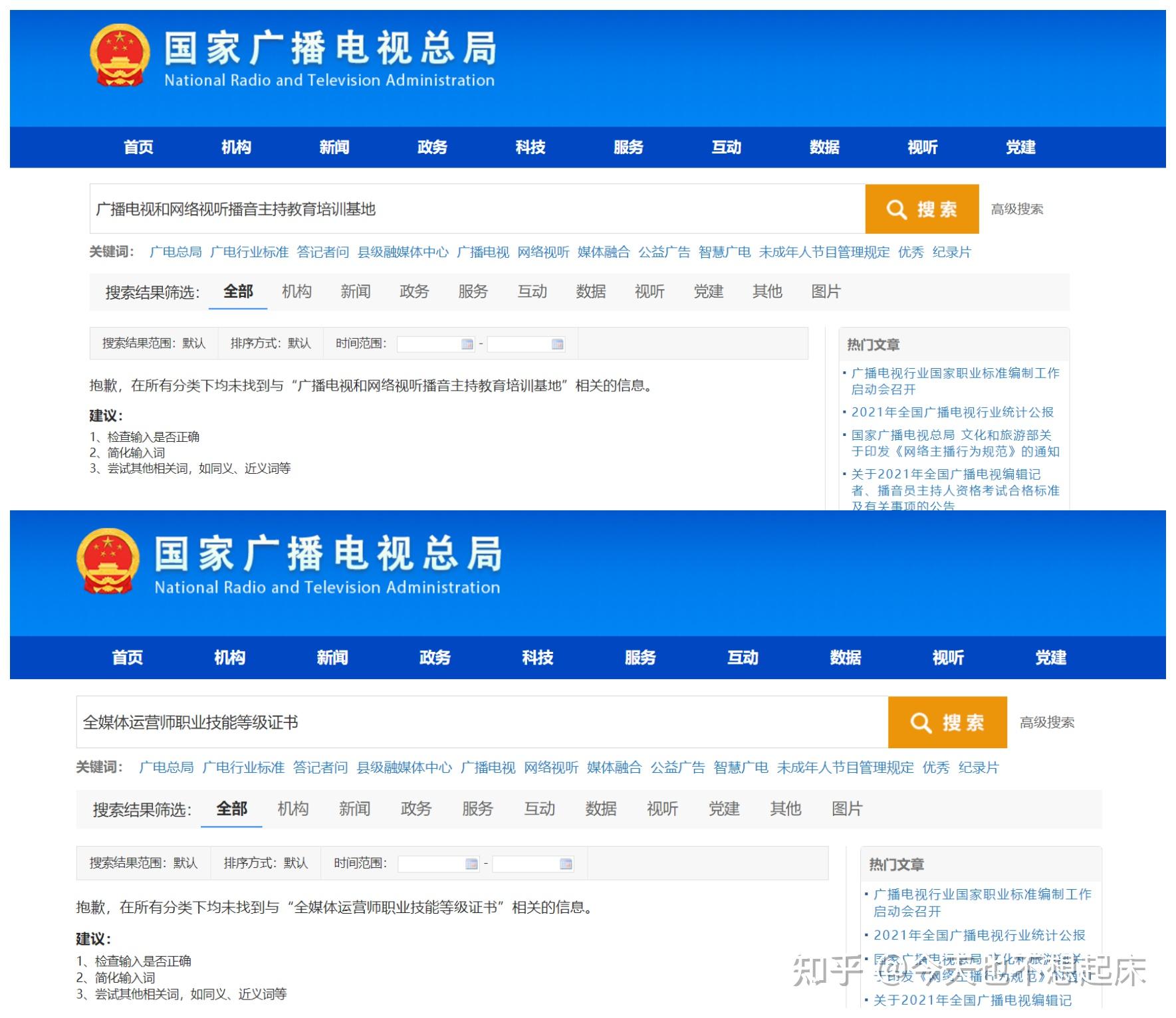Open the start-date calendar icon on the 培训基地 page
Image resolution: width=1176 pixels, height=1018 pixels.
467,344
